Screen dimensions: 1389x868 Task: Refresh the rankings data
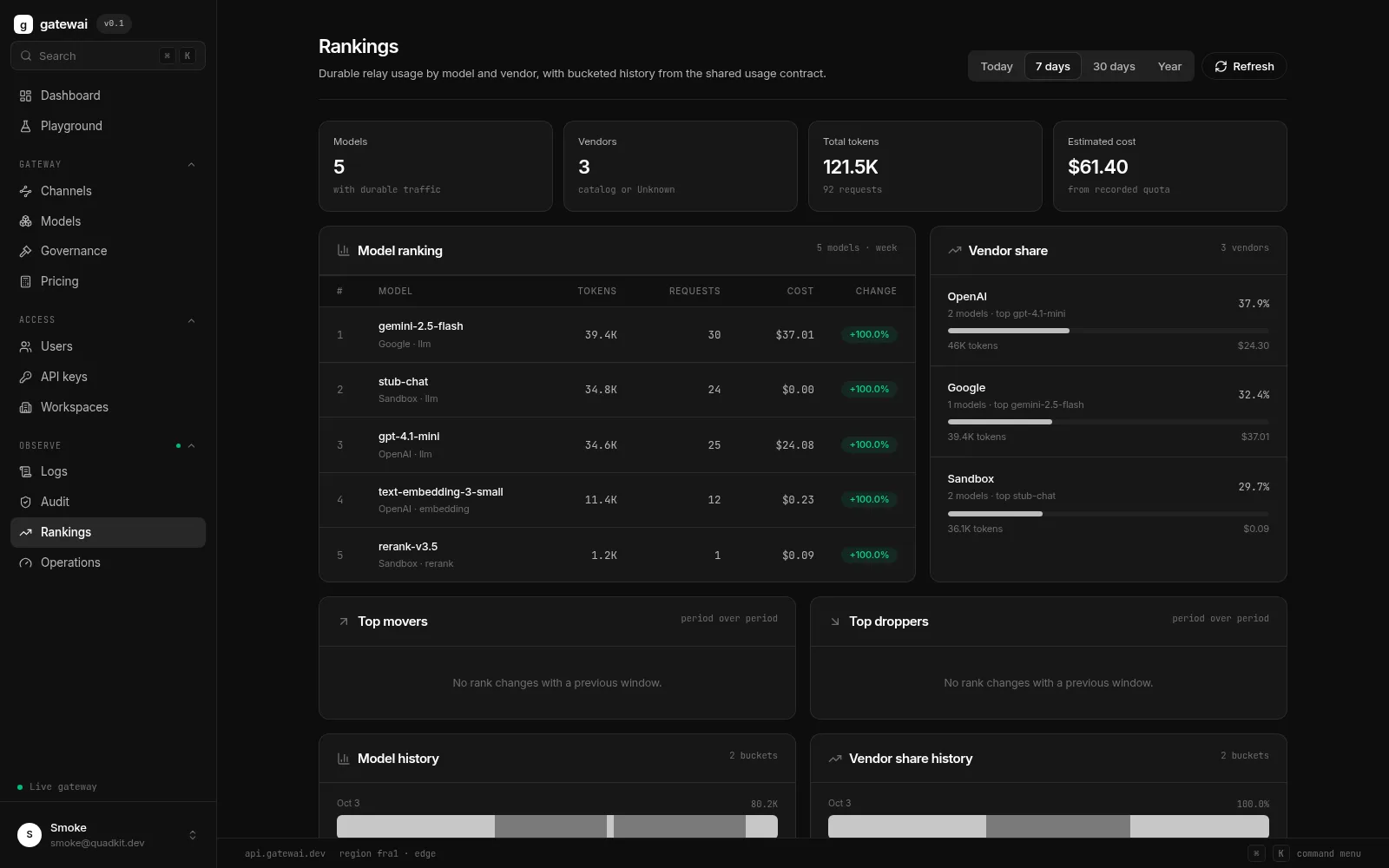(x=1244, y=67)
